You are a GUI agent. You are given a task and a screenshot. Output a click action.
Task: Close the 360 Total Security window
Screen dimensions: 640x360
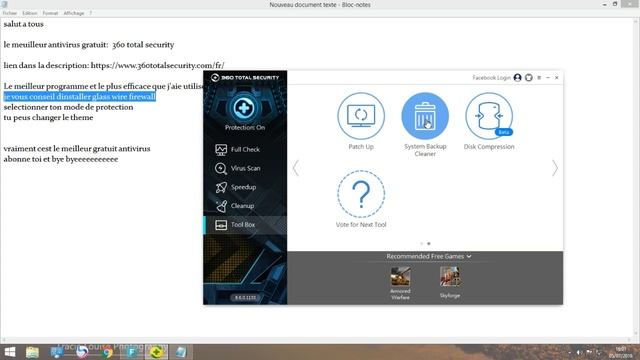557,78
